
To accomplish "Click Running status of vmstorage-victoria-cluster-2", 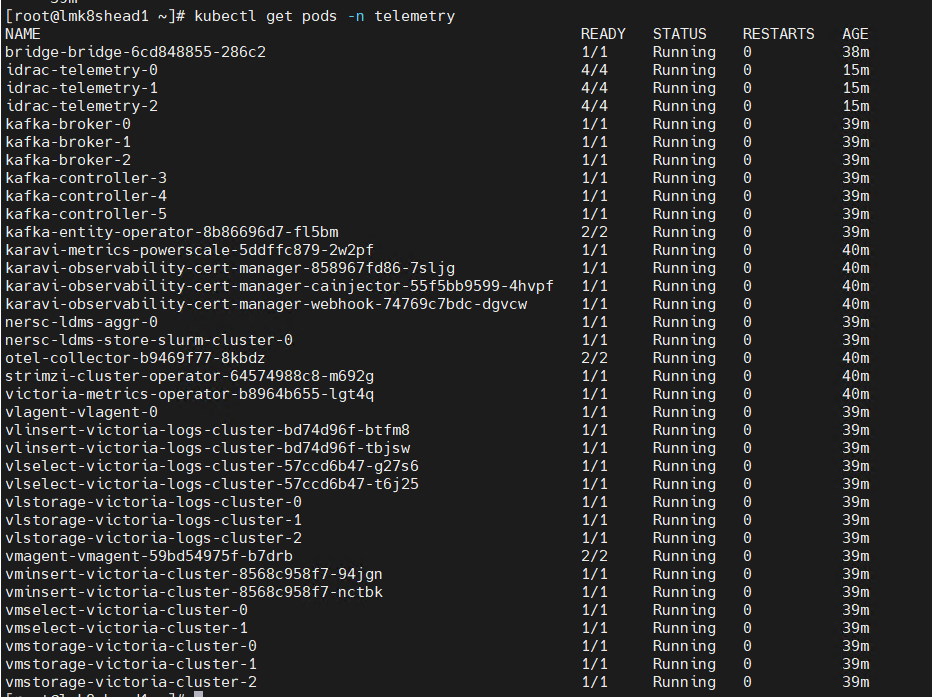I will (x=684, y=682).
